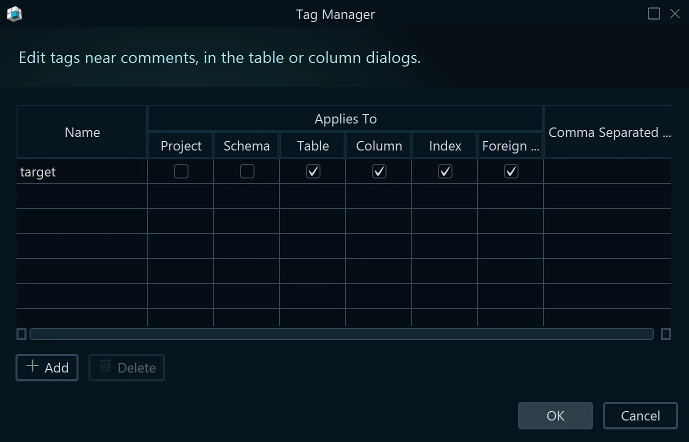Add a new tag with Add button
The height and width of the screenshot is (442, 689).
pyautogui.click(x=47, y=367)
